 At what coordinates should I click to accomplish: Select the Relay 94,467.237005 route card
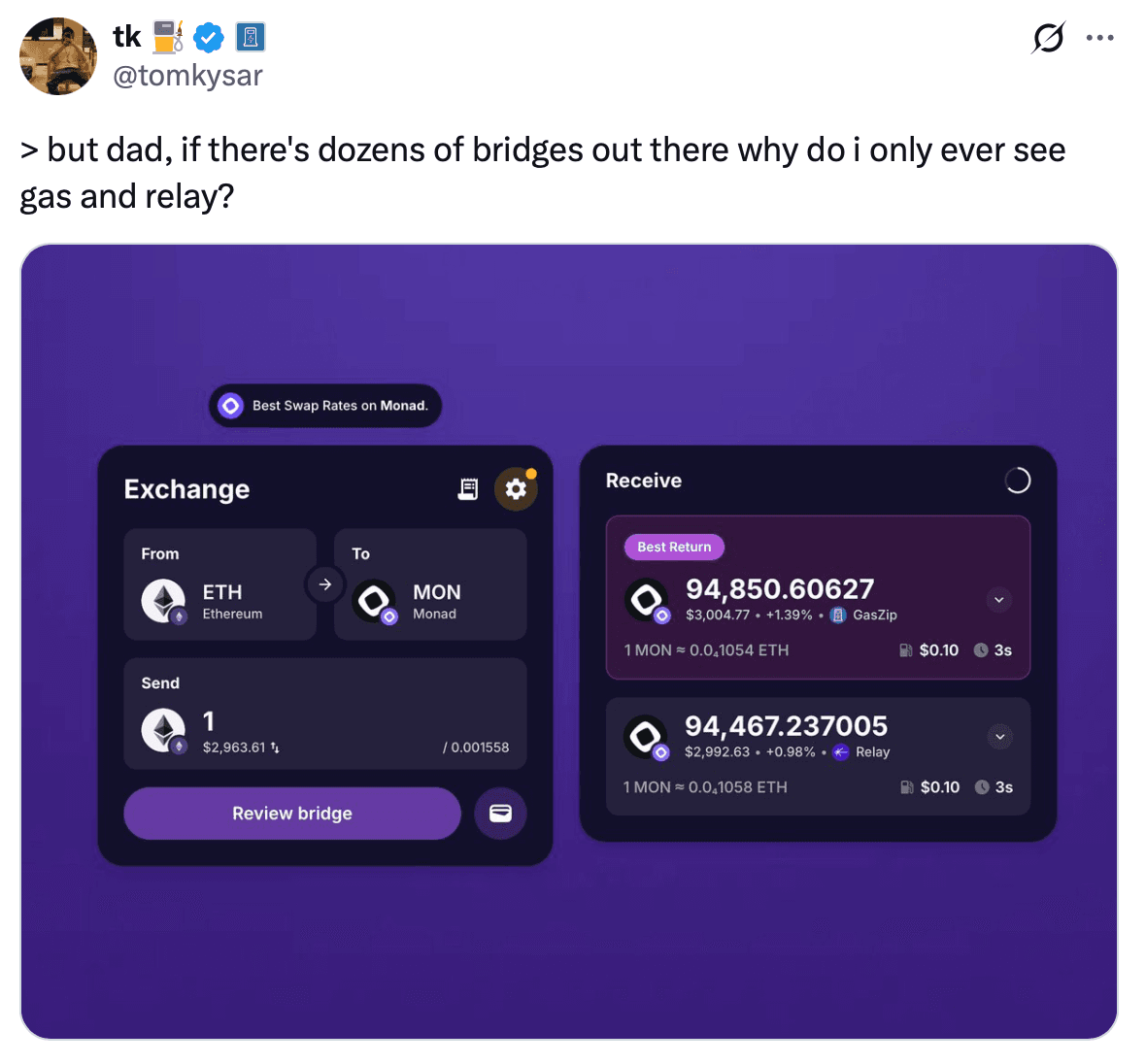coord(817,756)
